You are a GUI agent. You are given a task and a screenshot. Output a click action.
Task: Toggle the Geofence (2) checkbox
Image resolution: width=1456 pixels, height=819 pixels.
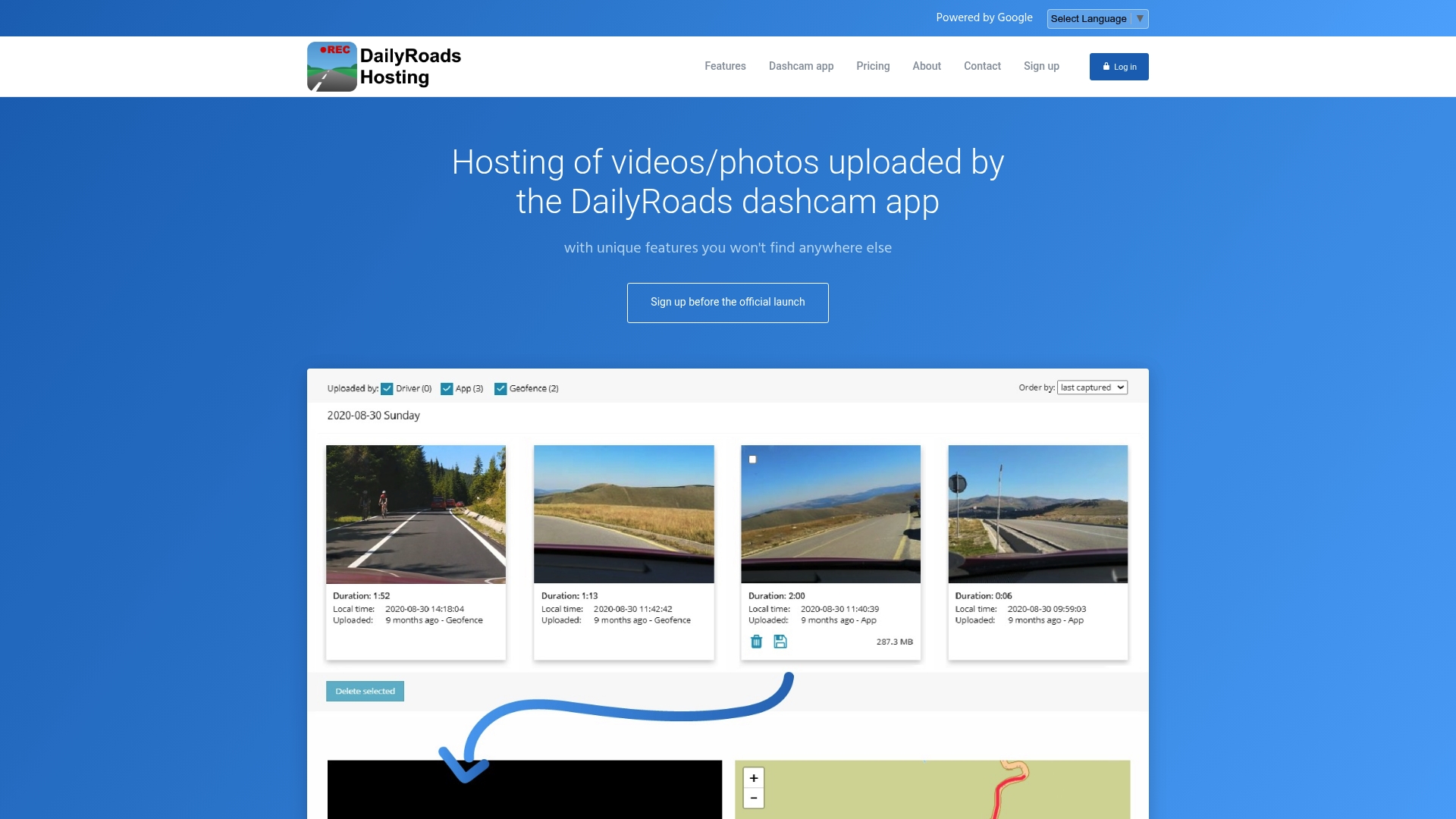click(500, 389)
